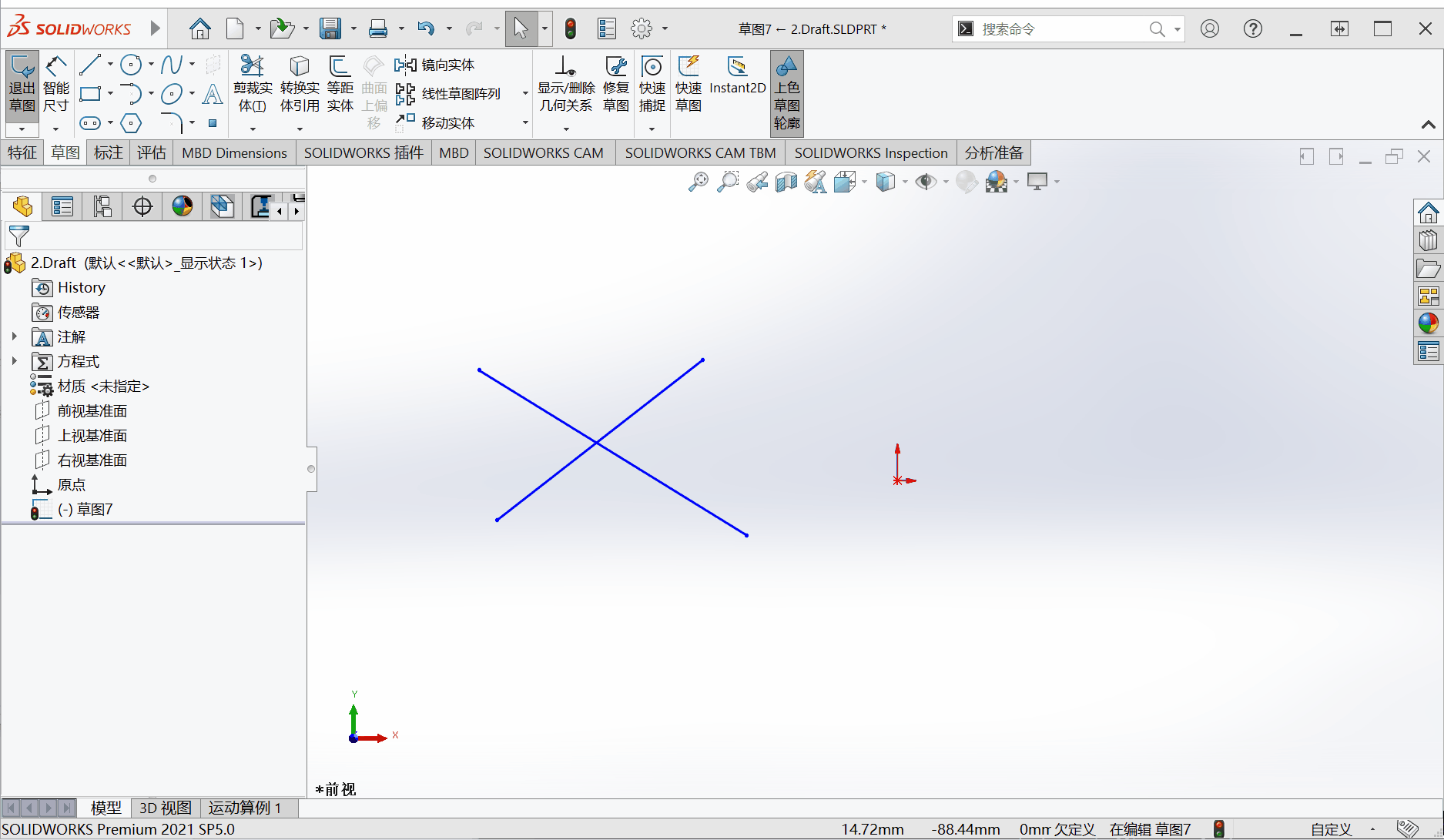
Task: Click Convert Entities icon
Action: click(300, 85)
